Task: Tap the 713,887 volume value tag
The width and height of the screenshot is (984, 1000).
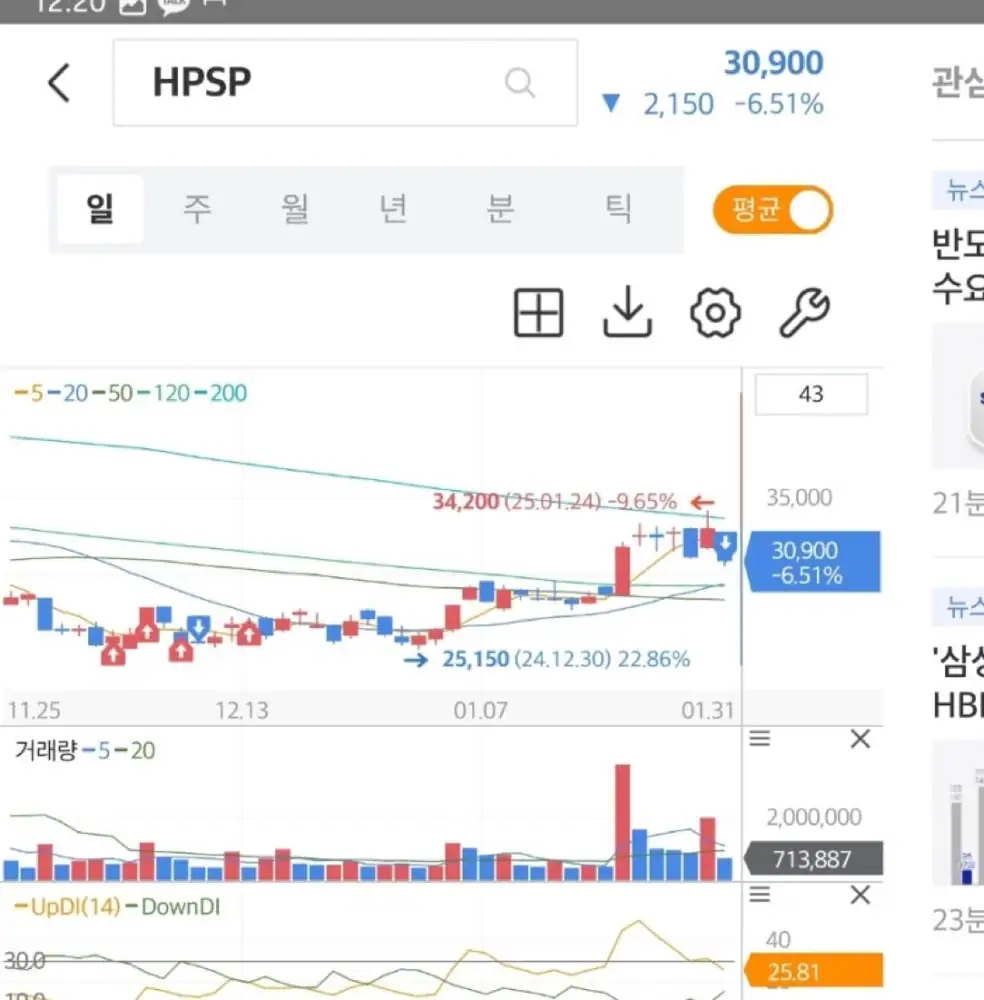Action: pyautogui.click(x=813, y=858)
